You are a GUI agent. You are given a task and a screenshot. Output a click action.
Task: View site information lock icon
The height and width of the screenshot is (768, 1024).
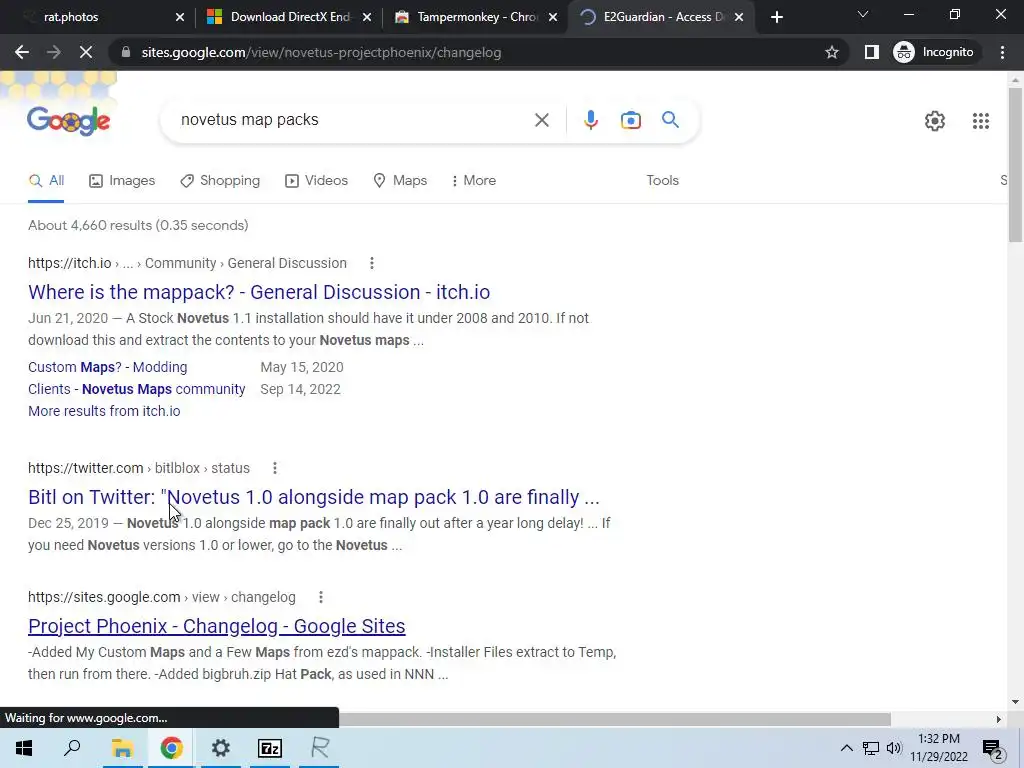pos(126,52)
